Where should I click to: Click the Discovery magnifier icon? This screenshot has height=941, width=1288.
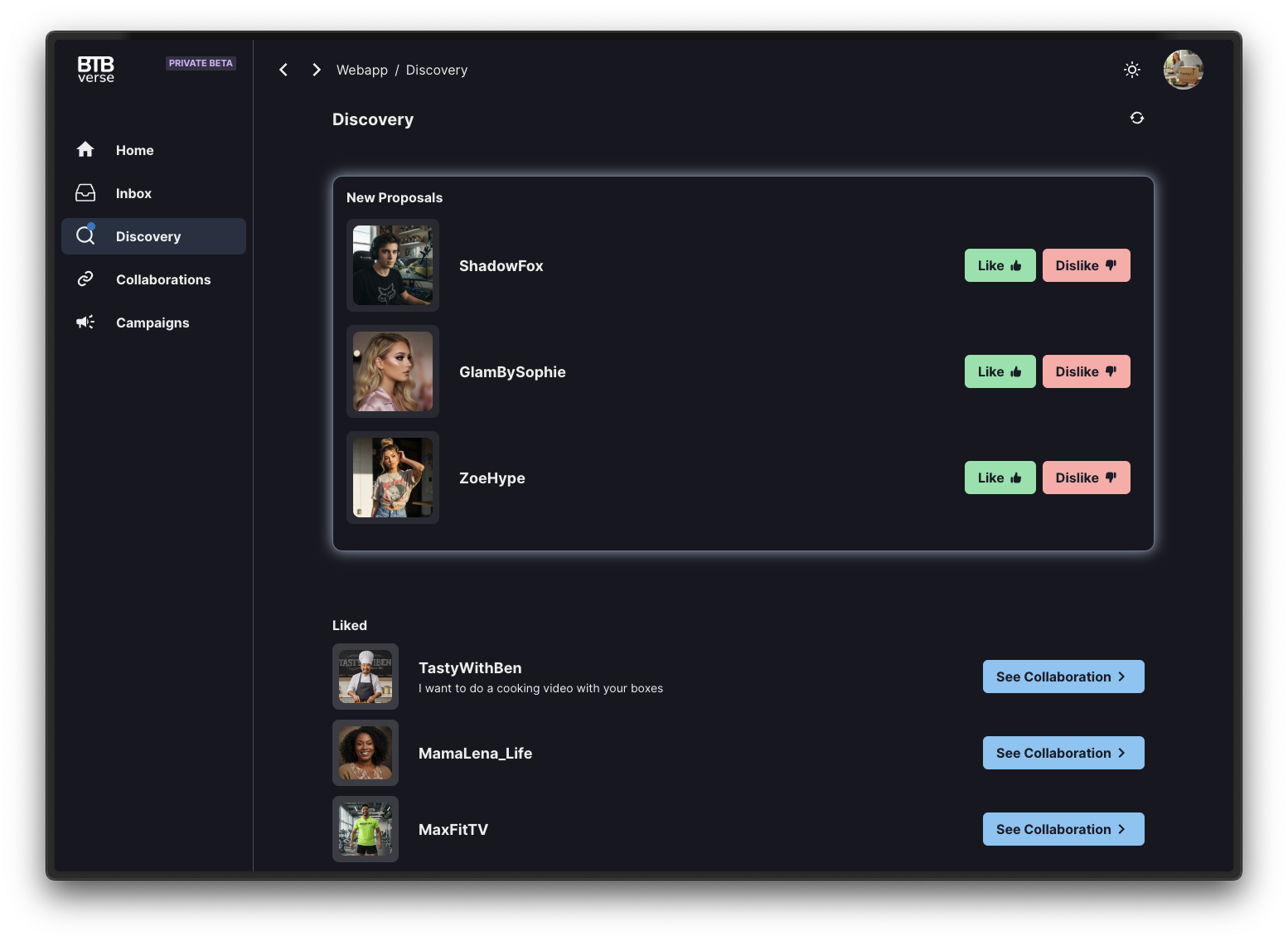[x=85, y=236]
